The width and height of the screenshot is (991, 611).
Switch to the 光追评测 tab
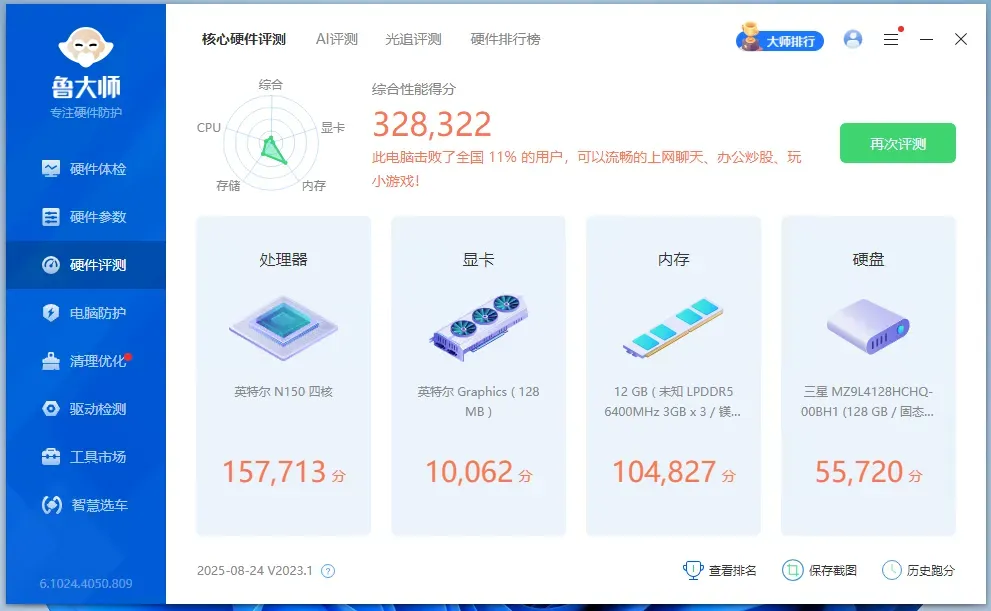coord(413,39)
